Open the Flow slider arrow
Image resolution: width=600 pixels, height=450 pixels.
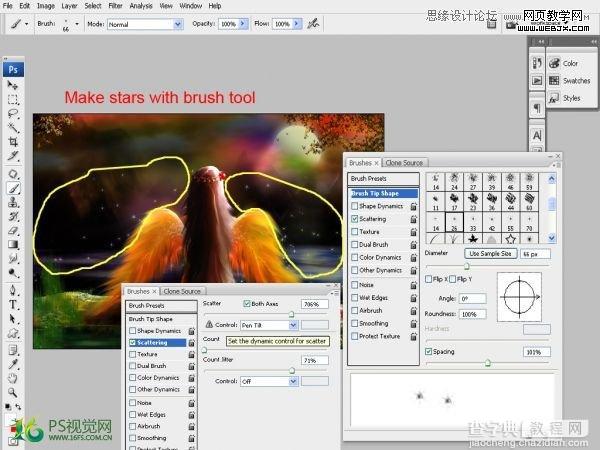click(x=297, y=24)
